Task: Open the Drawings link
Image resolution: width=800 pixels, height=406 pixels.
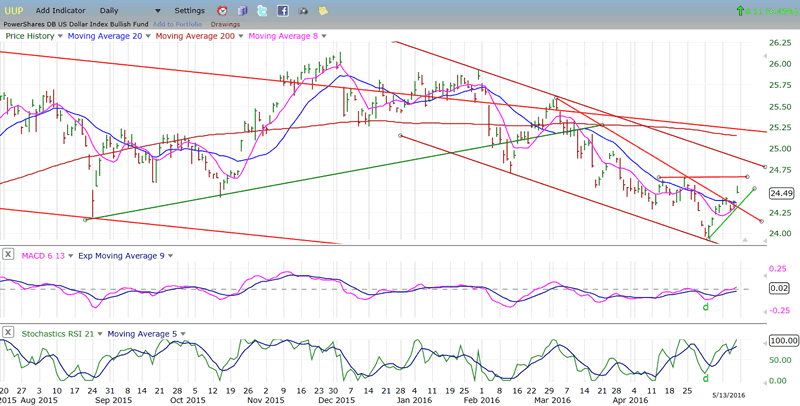Action: click(x=225, y=23)
